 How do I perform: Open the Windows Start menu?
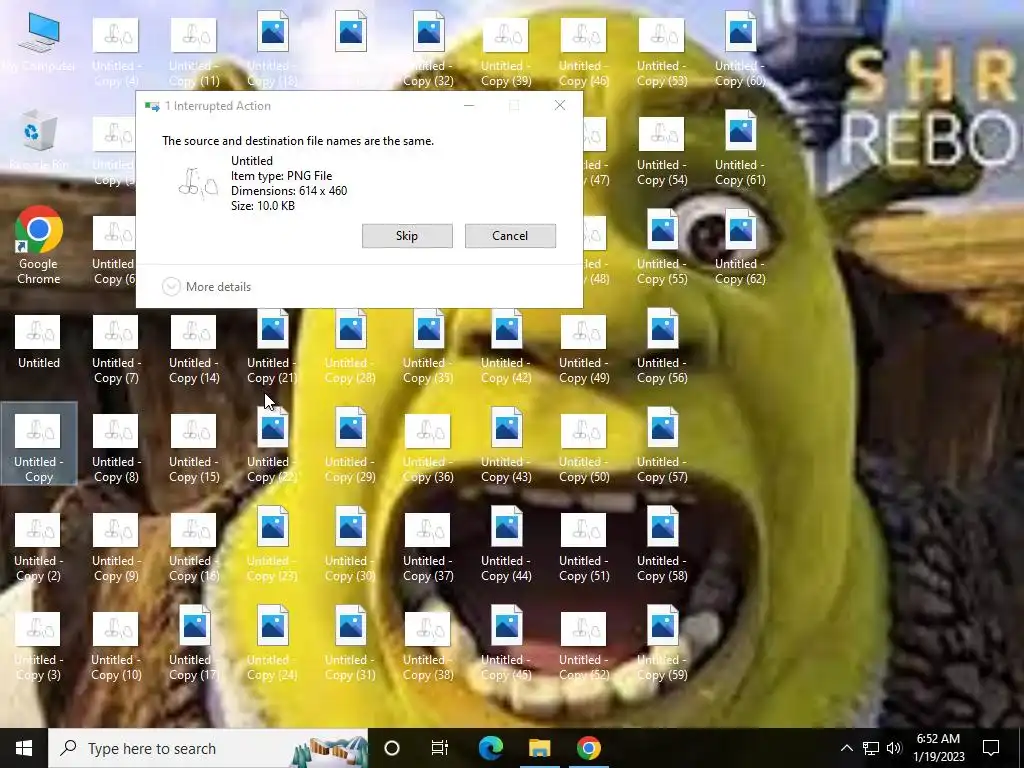(24, 748)
